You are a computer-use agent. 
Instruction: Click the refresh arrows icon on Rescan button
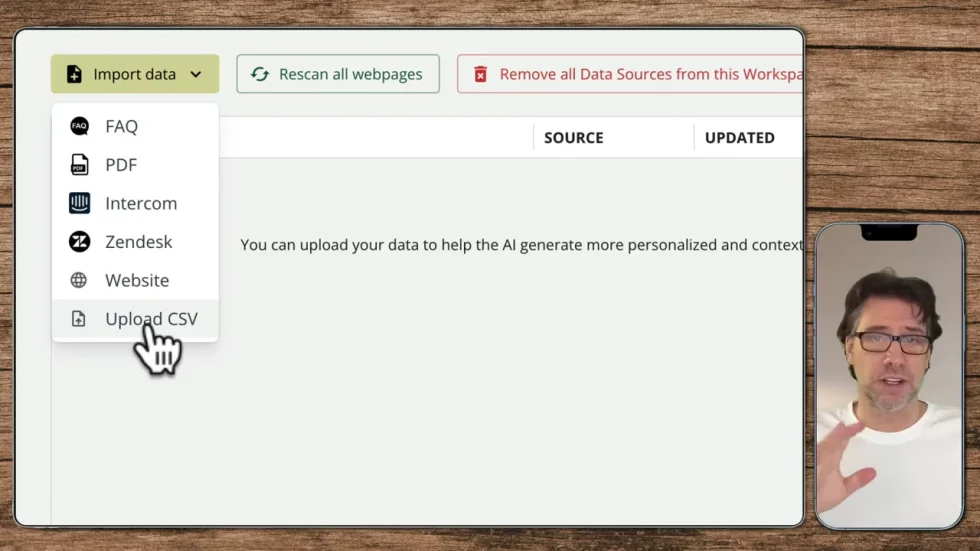tap(260, 74)
